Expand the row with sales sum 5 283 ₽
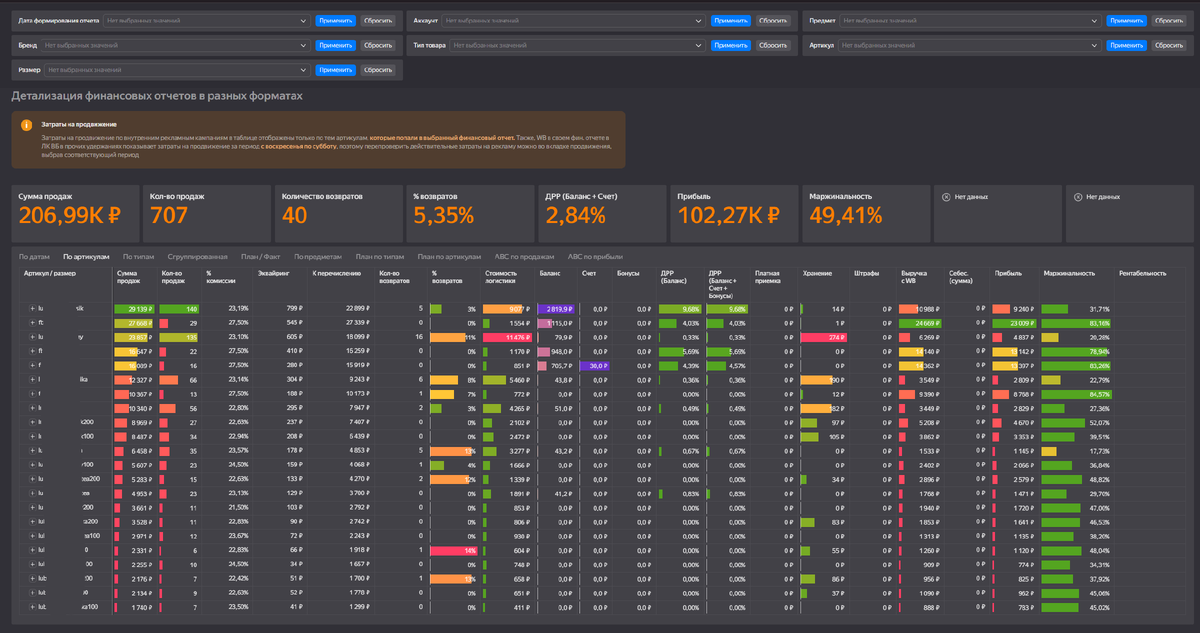Viewport: 1200px width, 633px height. (32, 480)
